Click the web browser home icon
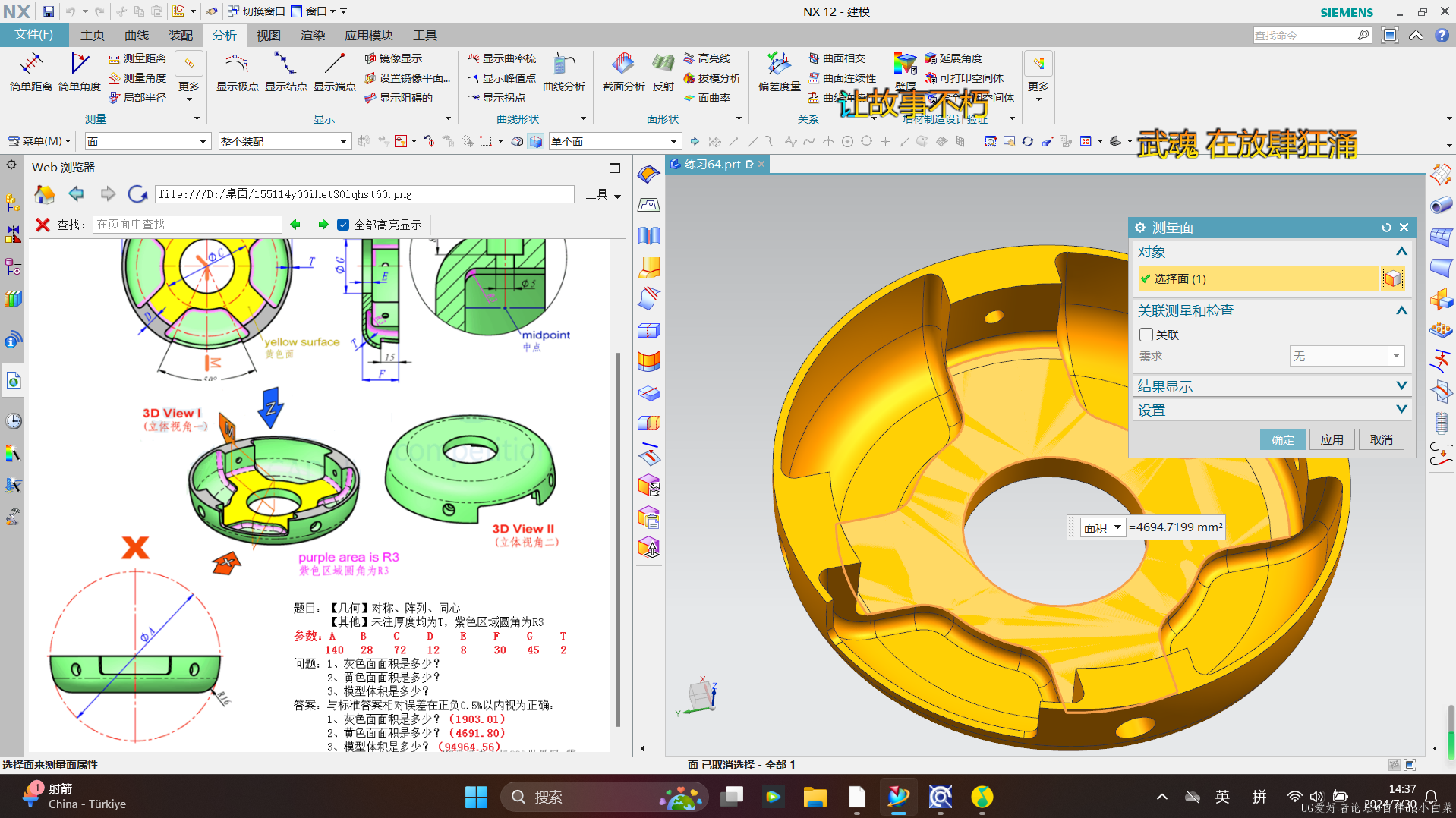The image size is (1456, 818). click(45, 194)
